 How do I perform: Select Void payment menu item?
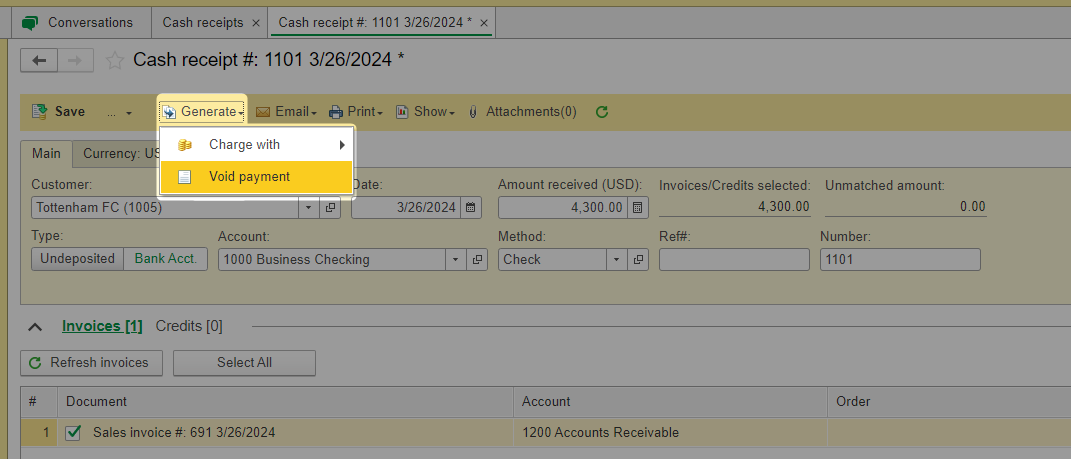[x=256, y=177]
